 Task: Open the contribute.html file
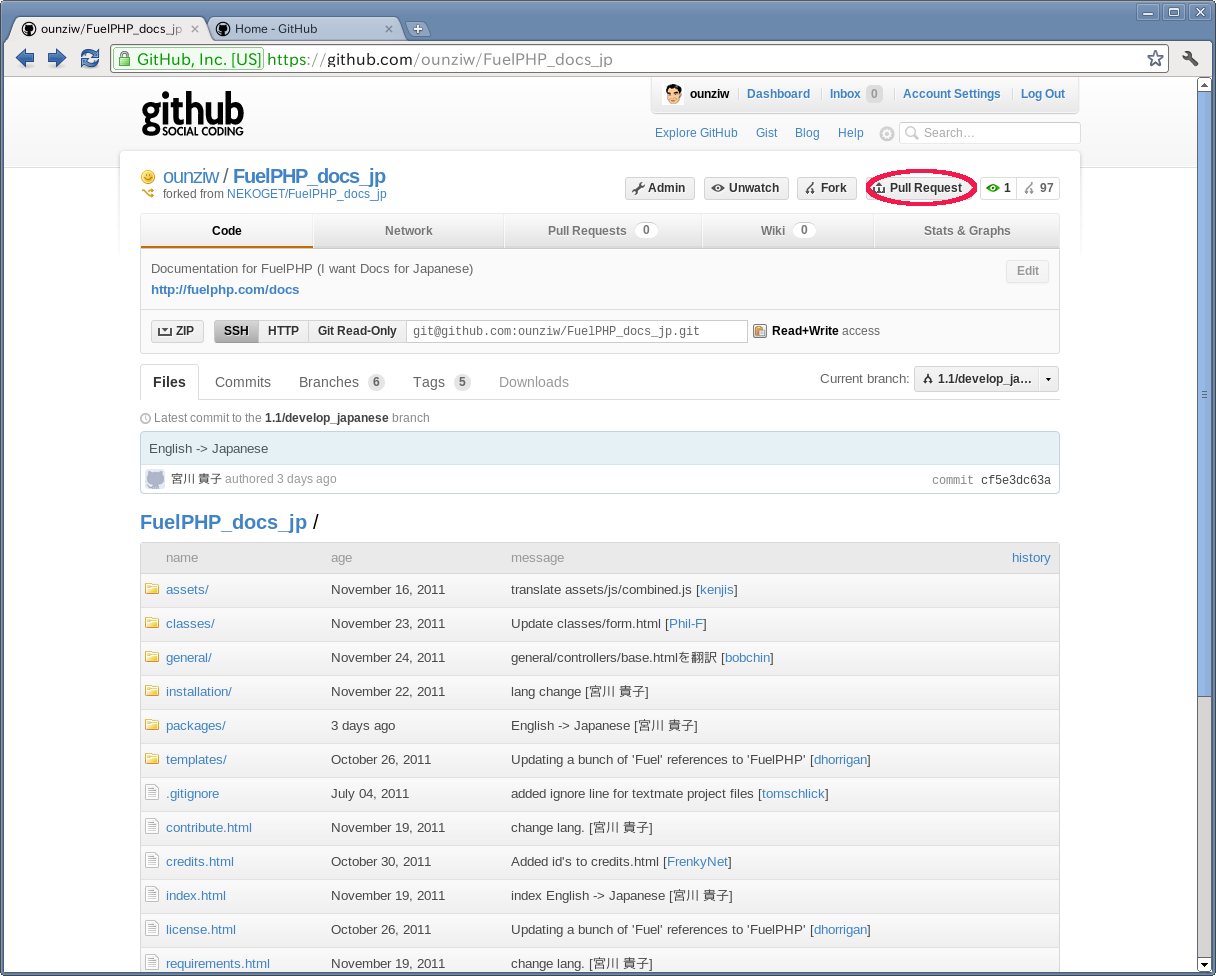point(209,828)
